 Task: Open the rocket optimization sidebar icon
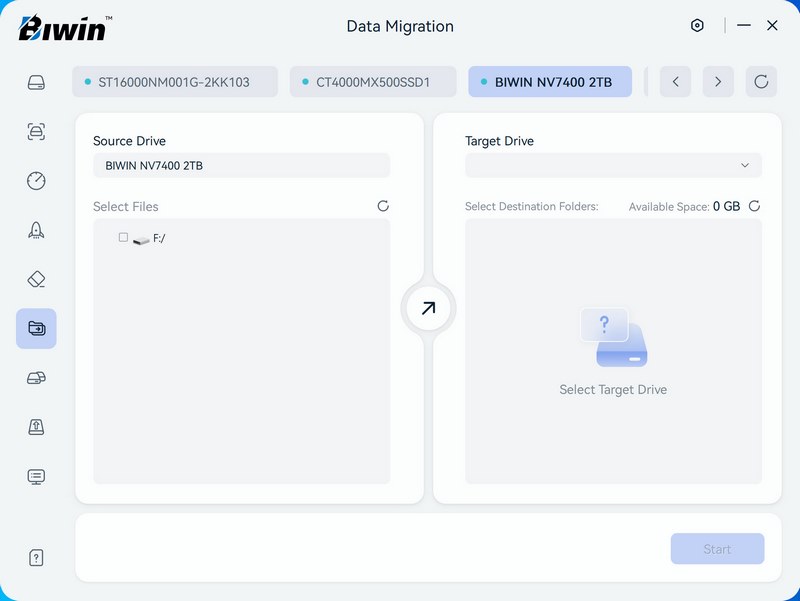36,230
